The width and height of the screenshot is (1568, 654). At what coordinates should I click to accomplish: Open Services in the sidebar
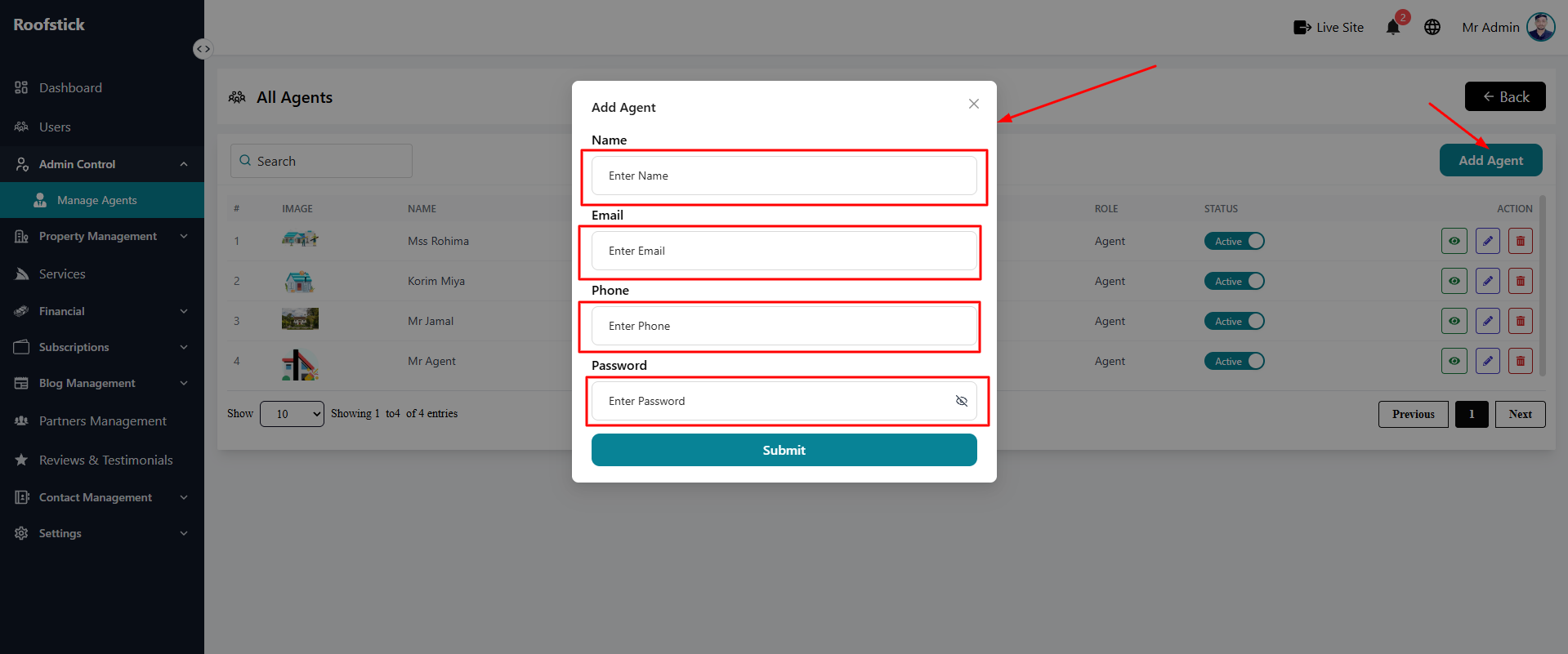click(102, 274)
